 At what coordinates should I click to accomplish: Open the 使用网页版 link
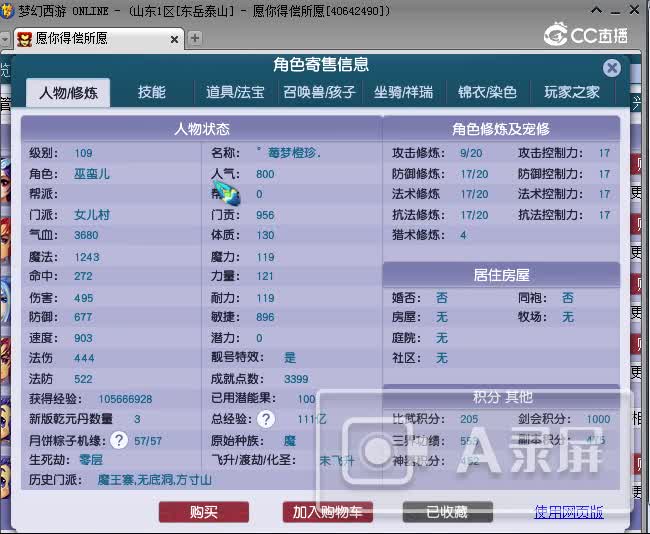pyautogui.click(x=569, y=512)
